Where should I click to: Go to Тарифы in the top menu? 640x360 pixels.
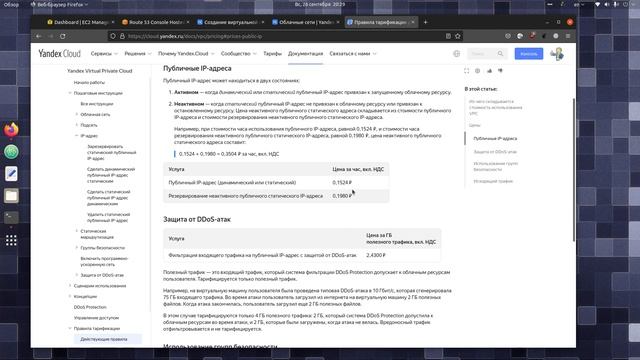click(x=272, y=53)
